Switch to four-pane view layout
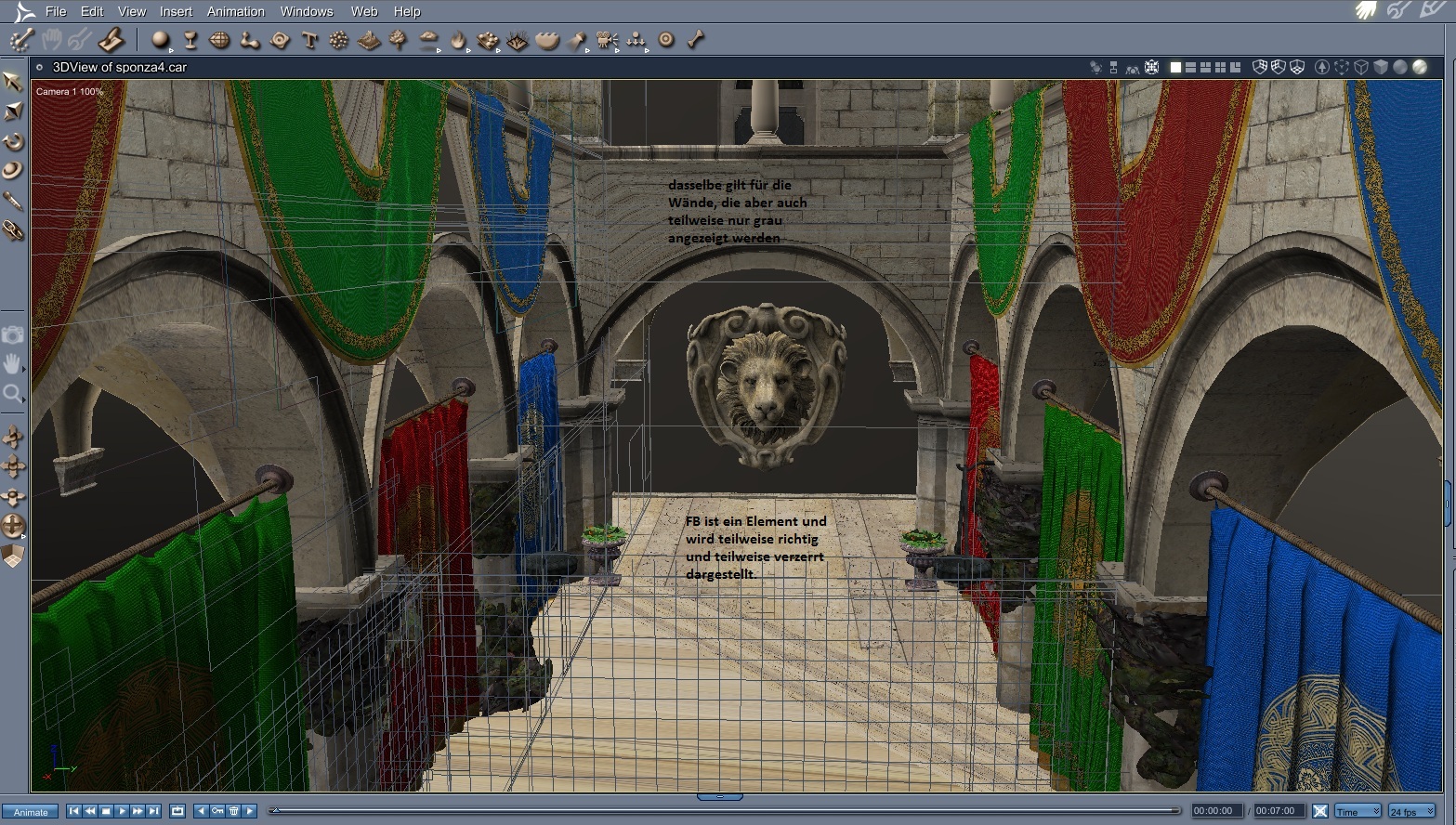 (1220, 67)
